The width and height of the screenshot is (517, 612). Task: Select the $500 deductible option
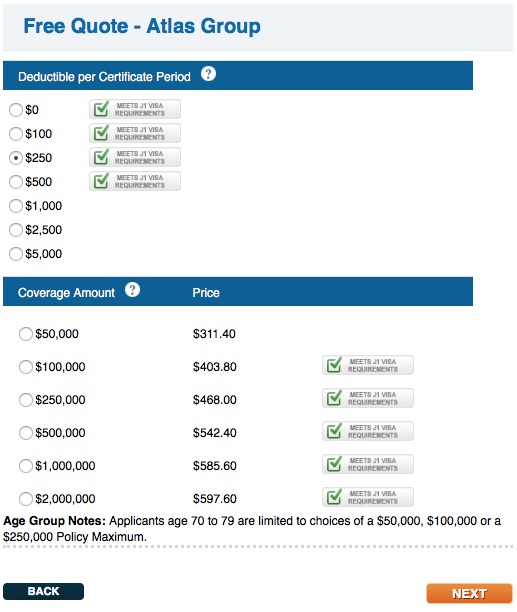pyautogui.click(x=16, y=182)
